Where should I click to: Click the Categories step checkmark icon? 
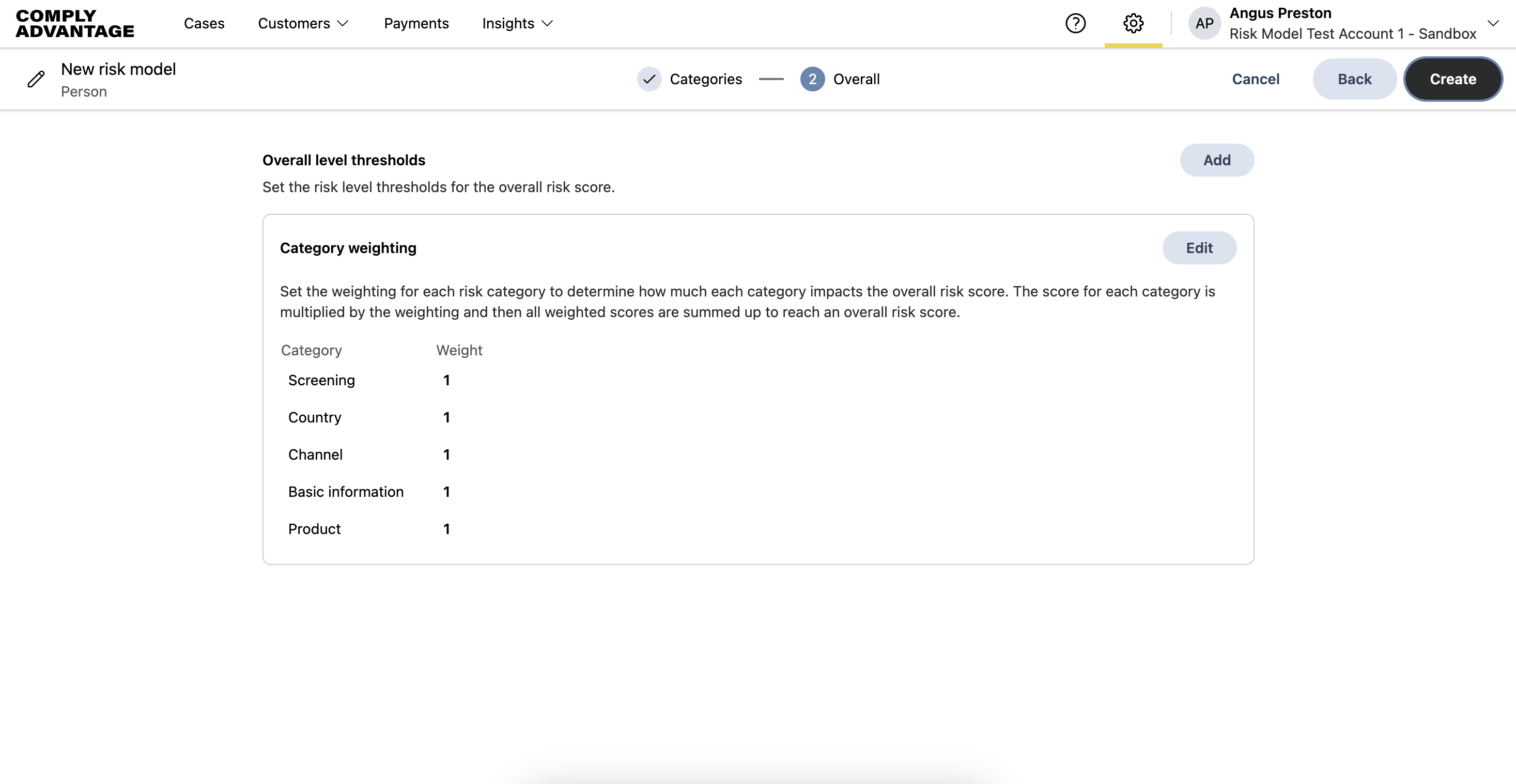pos(649,80)
